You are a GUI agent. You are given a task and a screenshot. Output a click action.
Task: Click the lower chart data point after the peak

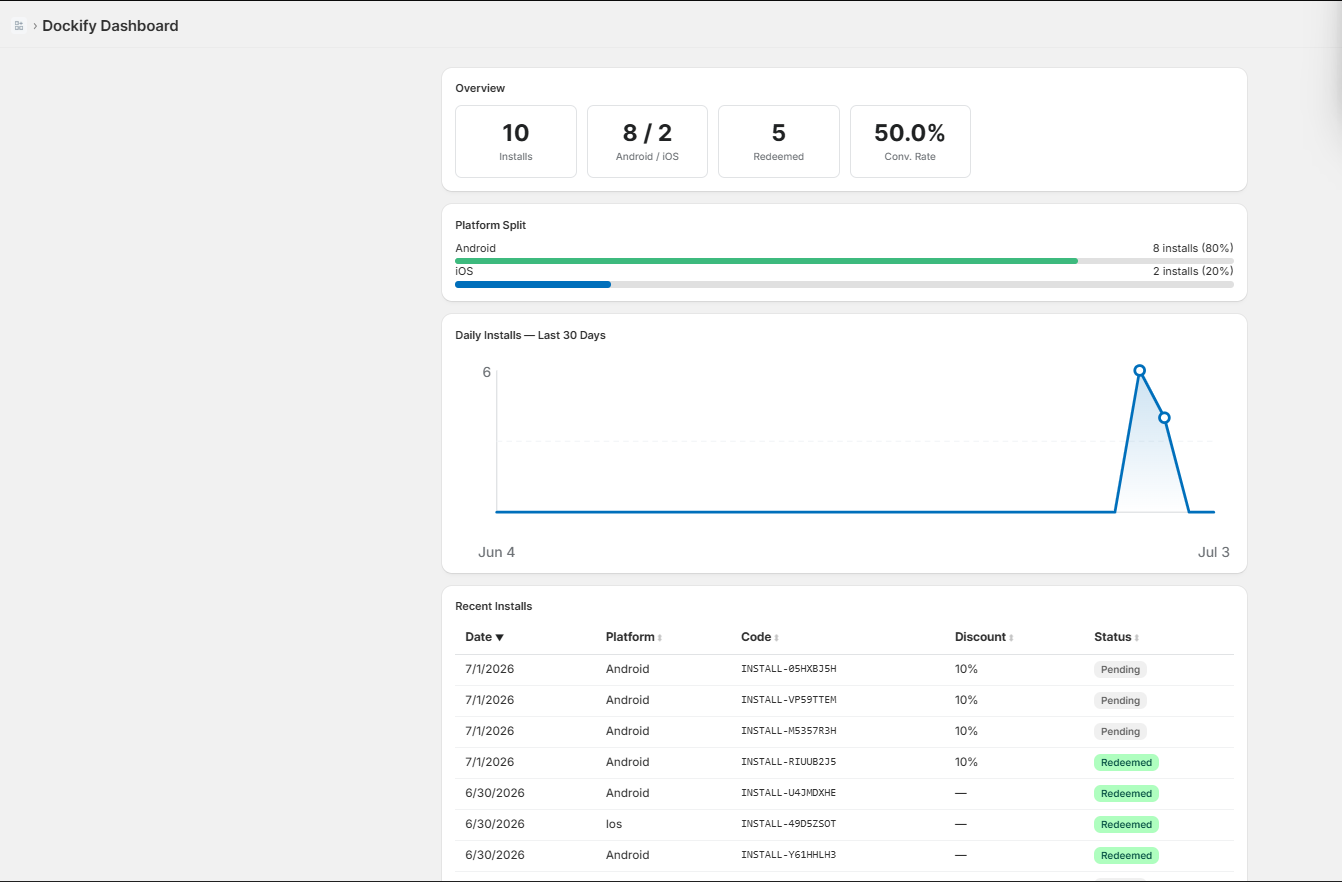[1164, 417]
